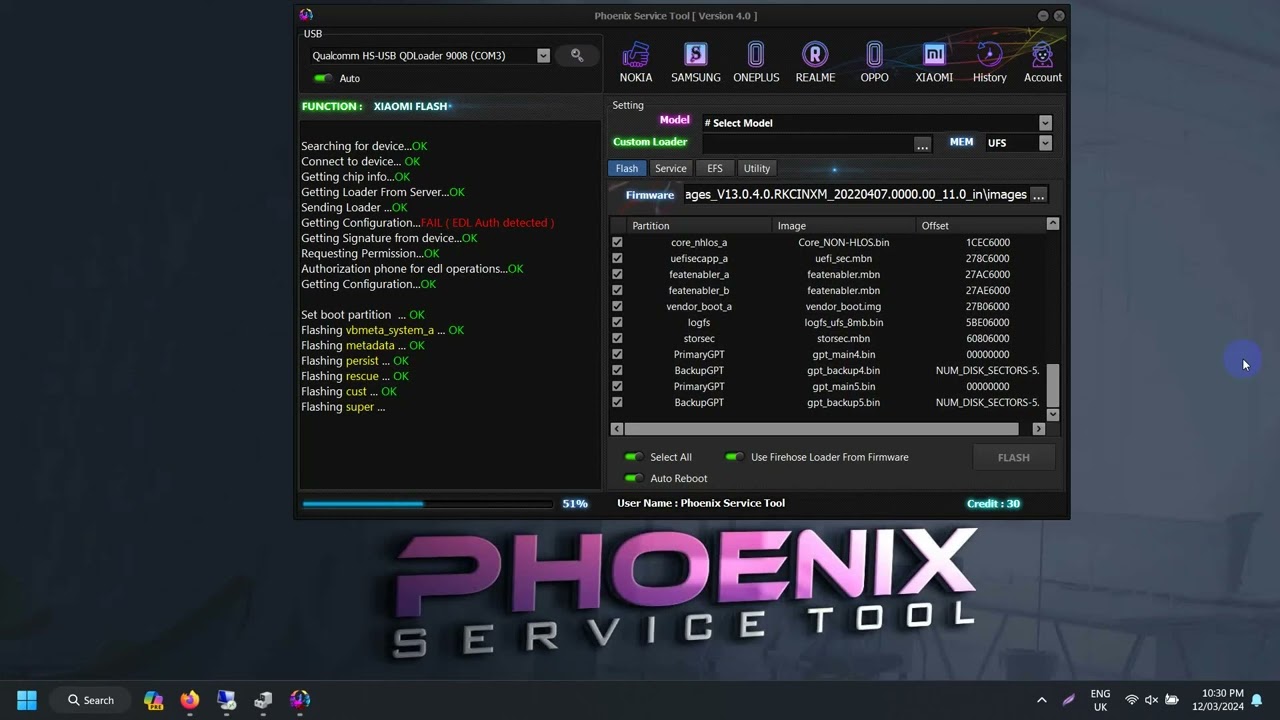Show hidden system tray icons
The width and height of the screenshot is (1280, 720).
[x=1041, y=700]
